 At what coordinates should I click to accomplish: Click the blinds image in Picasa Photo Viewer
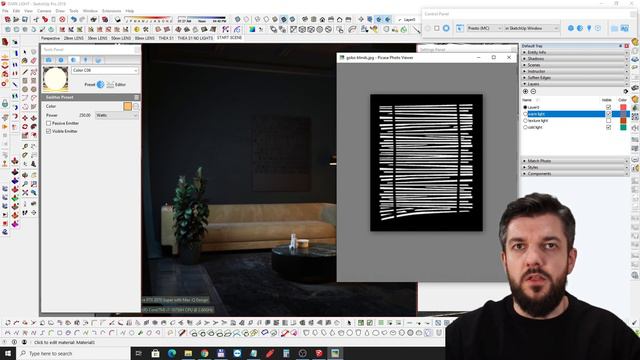click(x=427, y=163)
